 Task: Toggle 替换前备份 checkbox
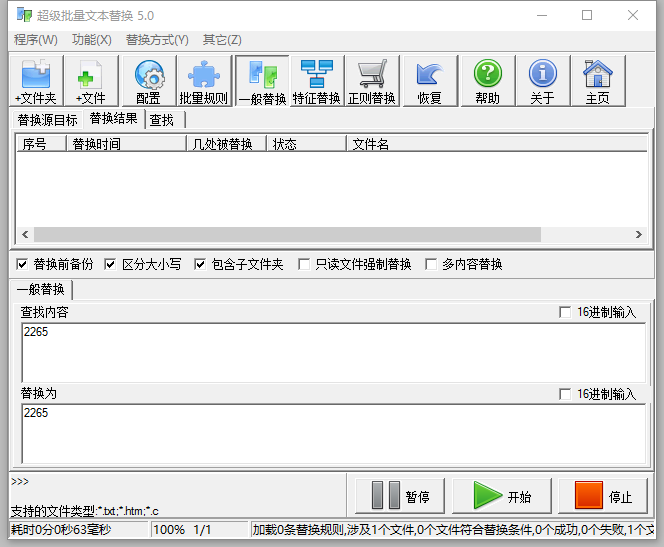pyautogui.click(x=22, y=265)
